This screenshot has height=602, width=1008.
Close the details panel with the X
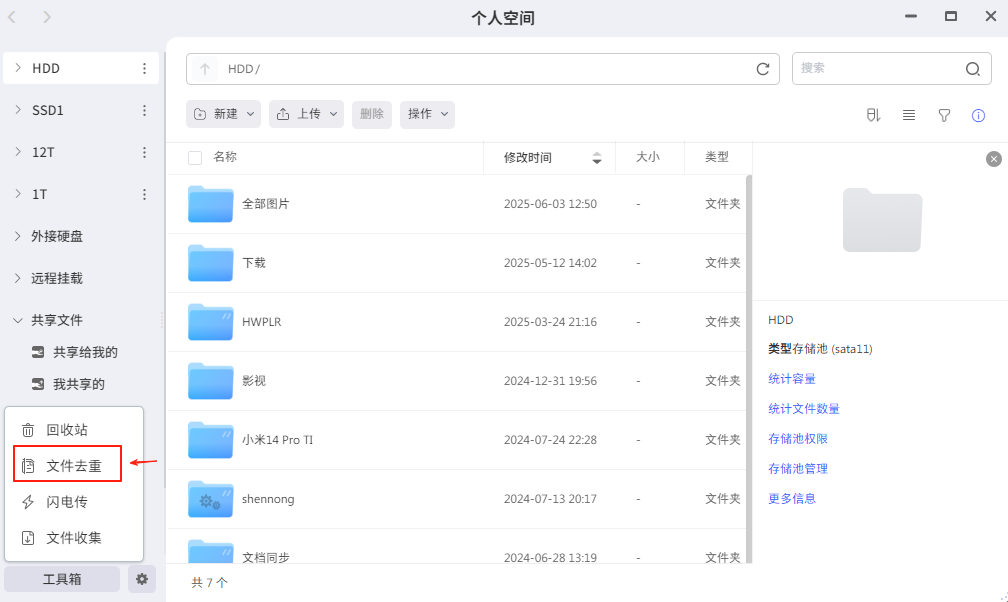click(993, 159)
